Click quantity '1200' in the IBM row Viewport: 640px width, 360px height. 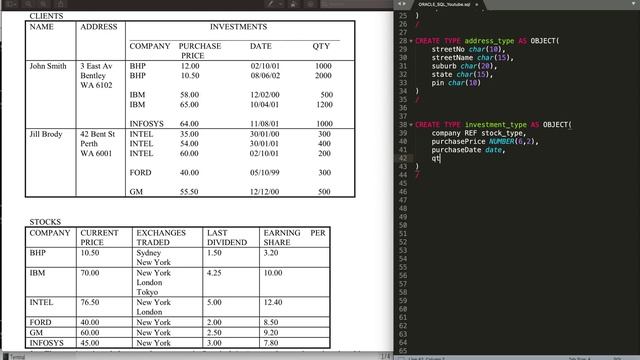point(324,104)
